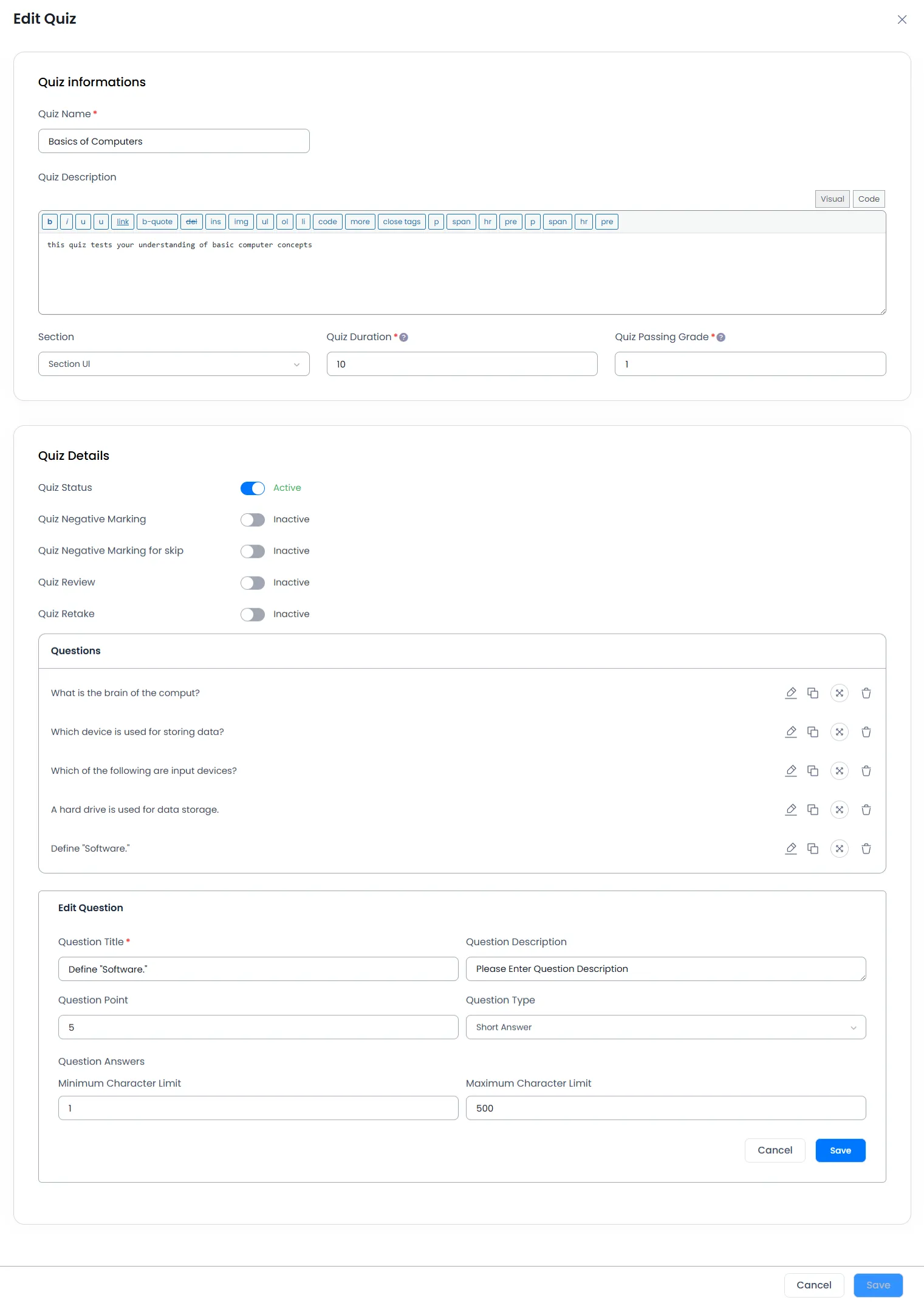The height and width of the screenshot is (1303, 924).
Task: Turn on Quiz Retake toggle
Action: [x=253, y=615]
